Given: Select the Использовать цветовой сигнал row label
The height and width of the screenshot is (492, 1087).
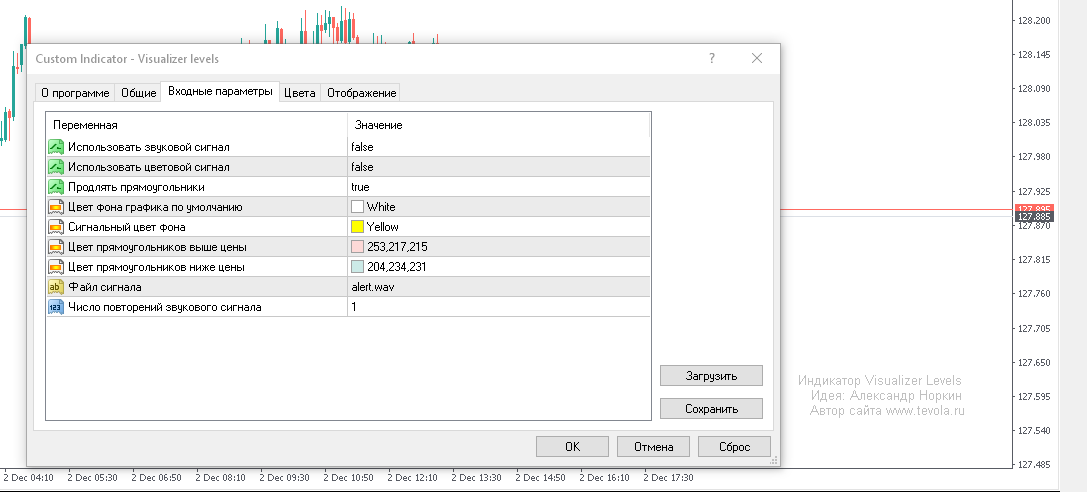Looking at the screenshot, I should pos(148,167).
